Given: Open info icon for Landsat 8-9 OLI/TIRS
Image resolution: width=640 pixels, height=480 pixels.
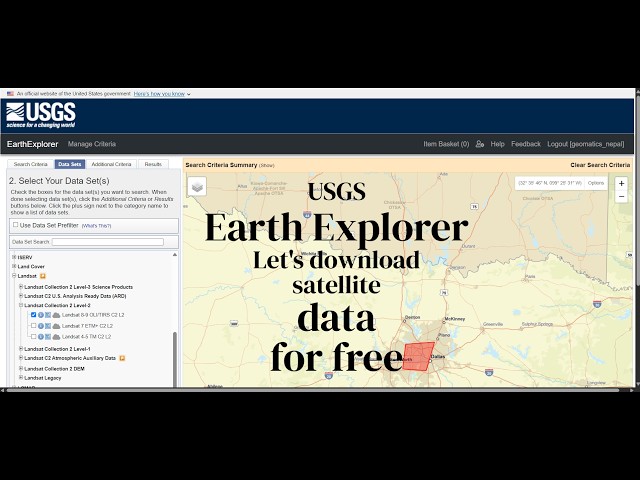Looking at the screenshot, I should click(41, 315).
